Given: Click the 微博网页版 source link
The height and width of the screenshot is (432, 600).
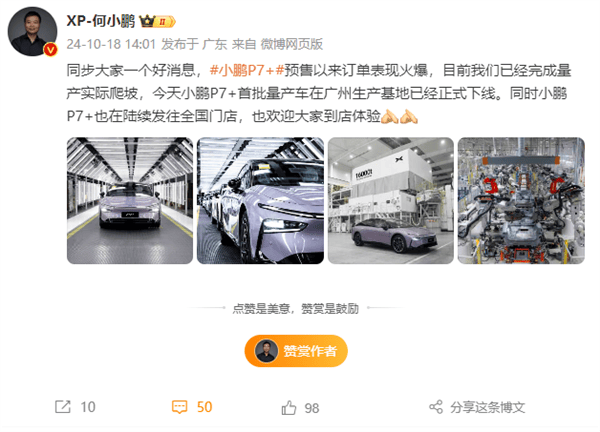Looking at the screenshot, I should 292,44.
